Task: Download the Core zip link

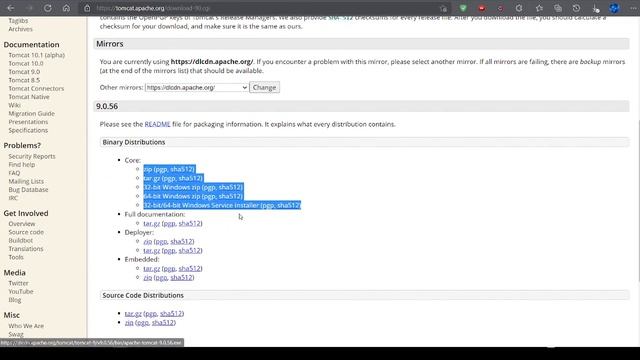Action: coord(148,169)
